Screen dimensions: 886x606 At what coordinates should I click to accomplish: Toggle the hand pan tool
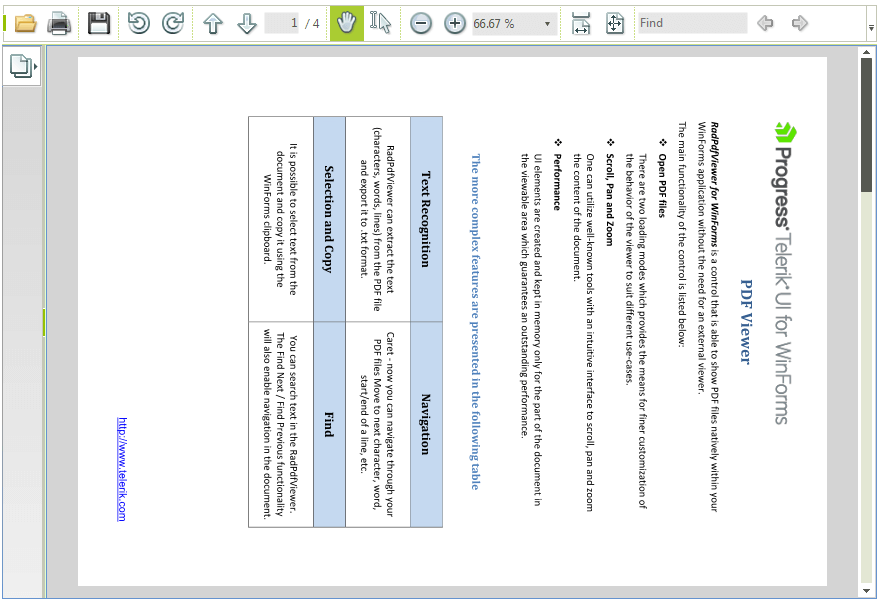[346, 23]
